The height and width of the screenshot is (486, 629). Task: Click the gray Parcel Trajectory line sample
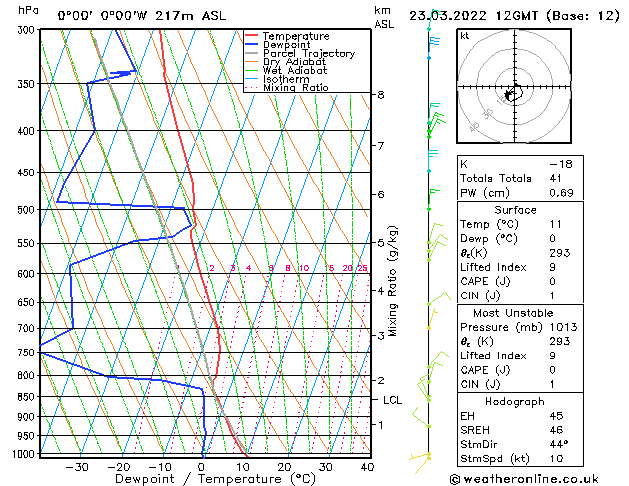[252, 53]
